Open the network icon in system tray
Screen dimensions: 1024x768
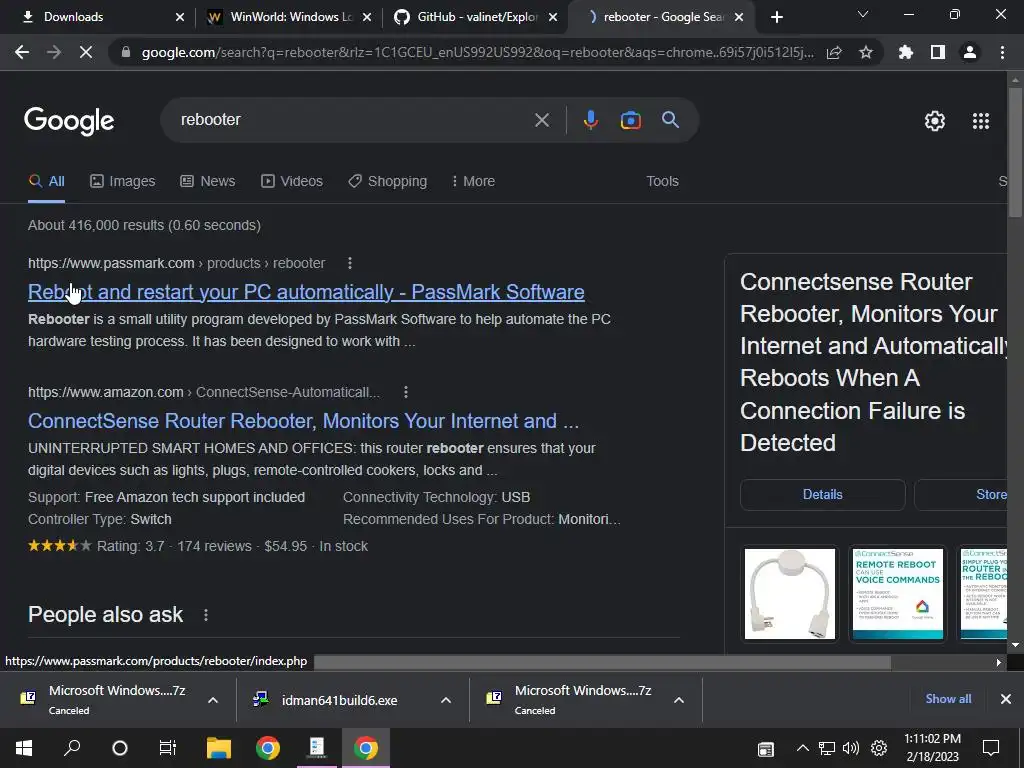coord(827,748)
